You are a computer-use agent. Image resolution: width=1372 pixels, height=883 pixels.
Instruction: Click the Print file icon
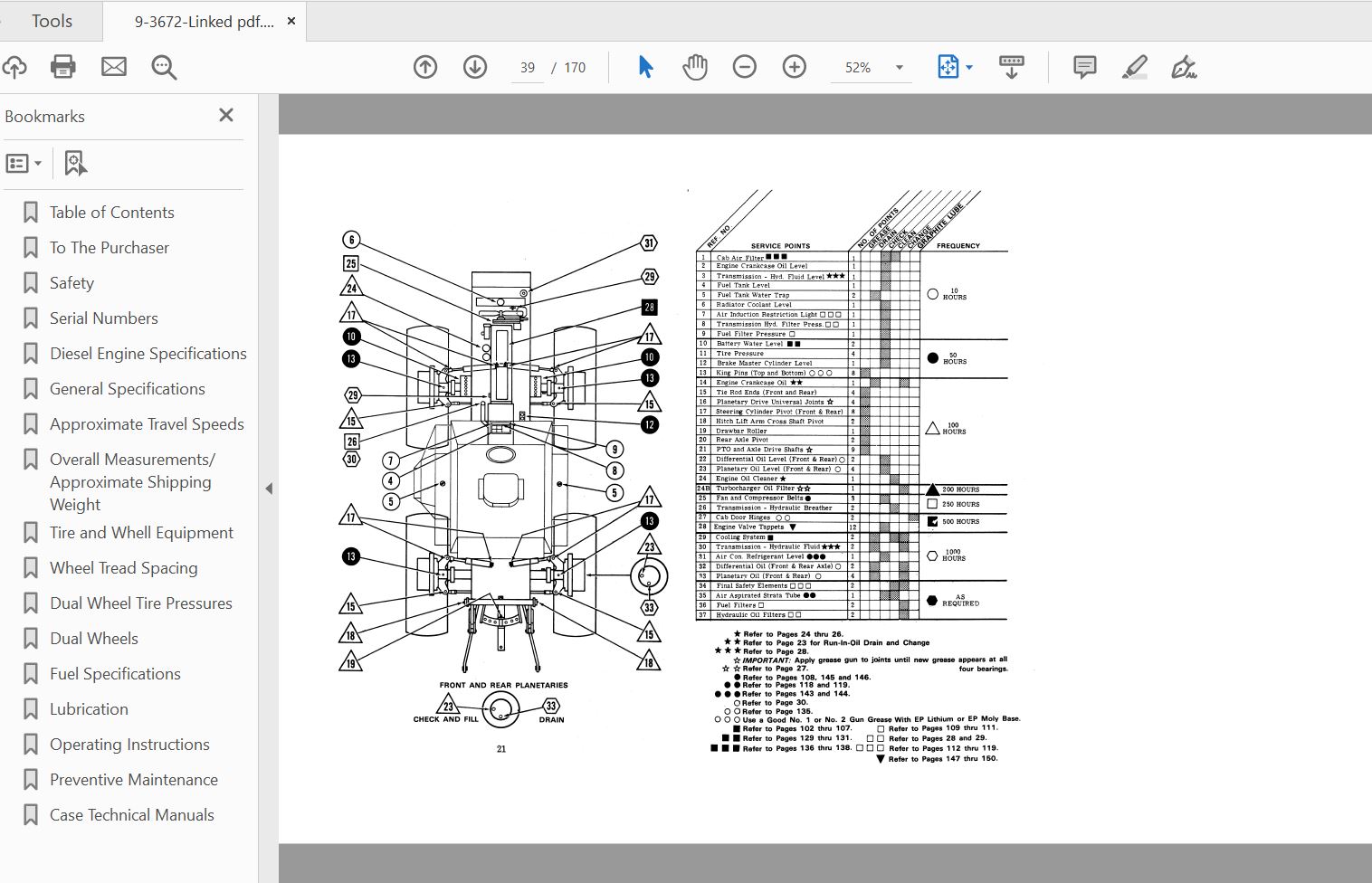(63, 67)
